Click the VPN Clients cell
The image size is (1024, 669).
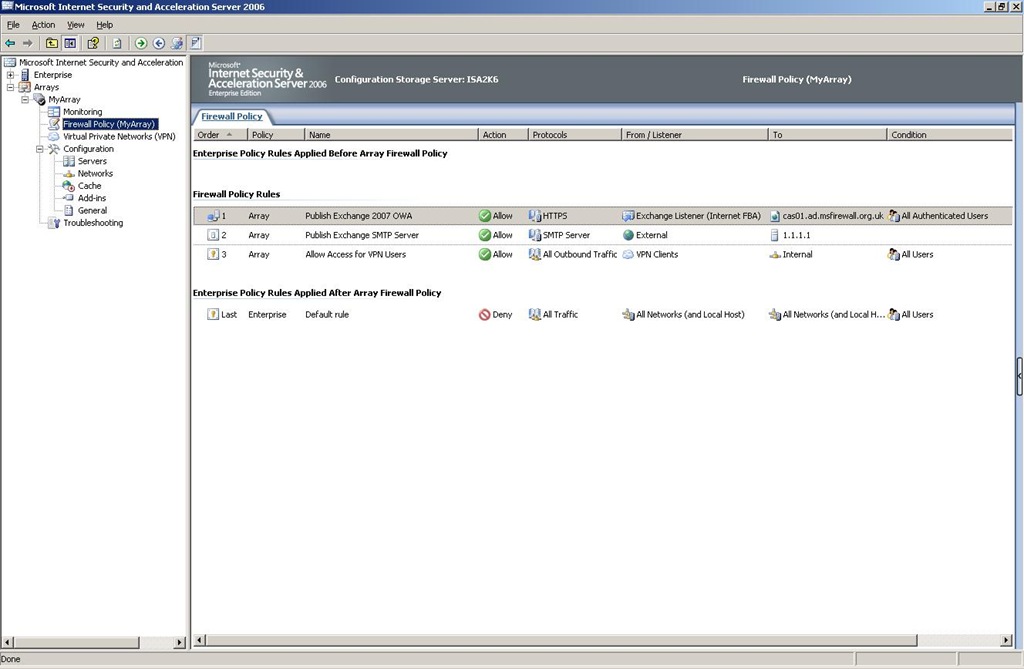(650, 255)
